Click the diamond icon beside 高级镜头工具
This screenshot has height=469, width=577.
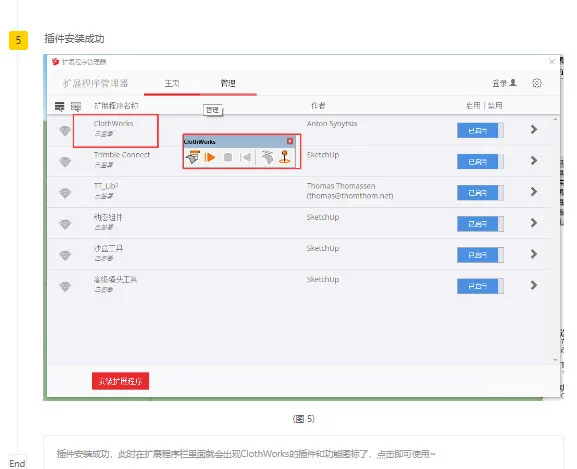[65, 286]
